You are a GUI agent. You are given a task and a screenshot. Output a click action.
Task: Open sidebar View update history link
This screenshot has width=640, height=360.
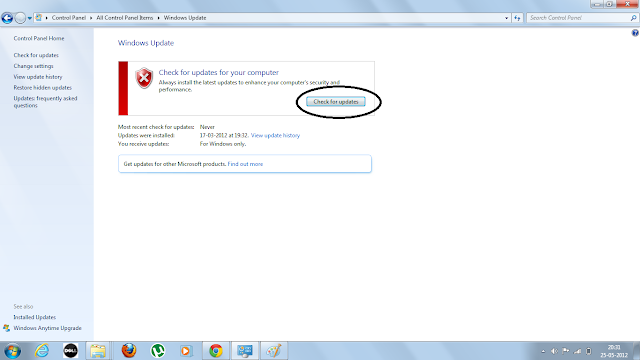click(x=38, y=77)
